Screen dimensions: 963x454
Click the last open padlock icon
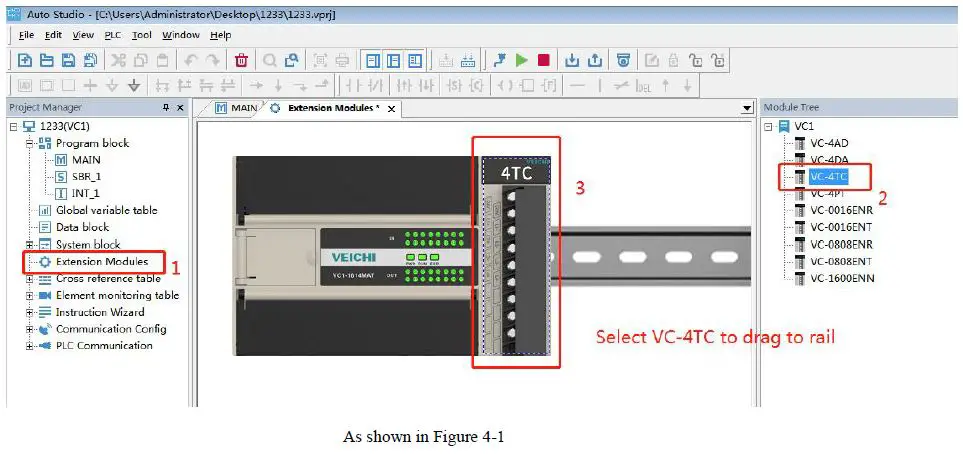point(717,60)
